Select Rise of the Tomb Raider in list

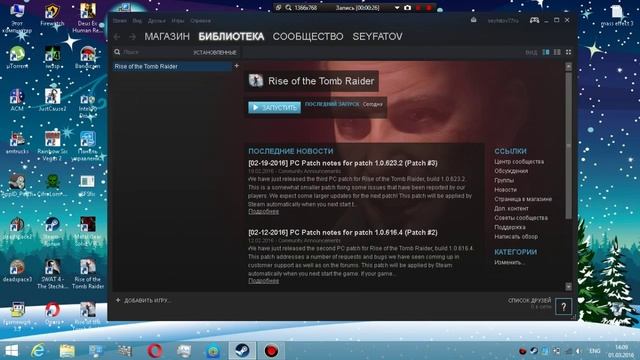click(x=172, y=66)
